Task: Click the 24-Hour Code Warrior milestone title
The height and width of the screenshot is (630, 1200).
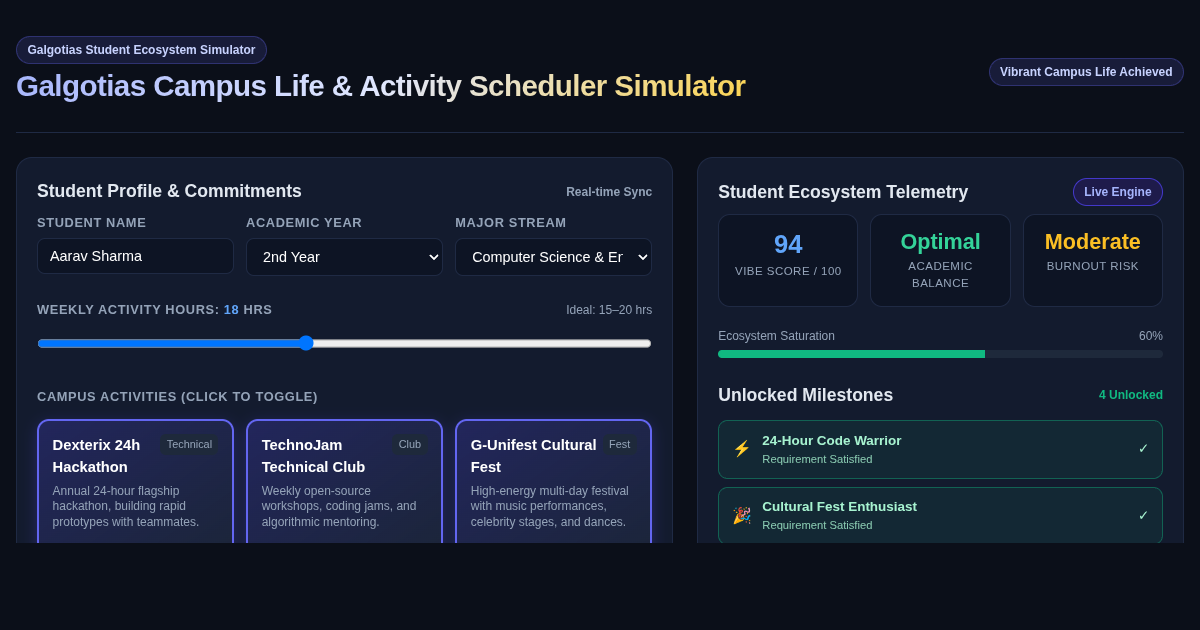Action: [831, 440]
